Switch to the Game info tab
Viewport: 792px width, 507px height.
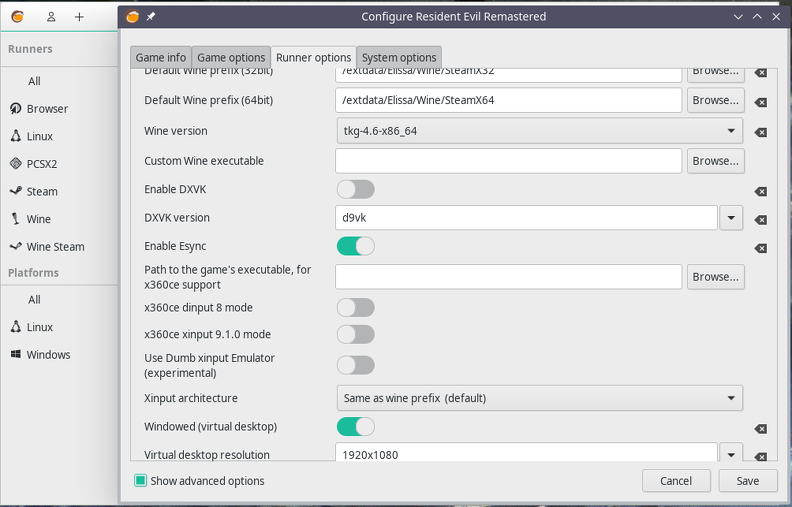click(161, 57)
